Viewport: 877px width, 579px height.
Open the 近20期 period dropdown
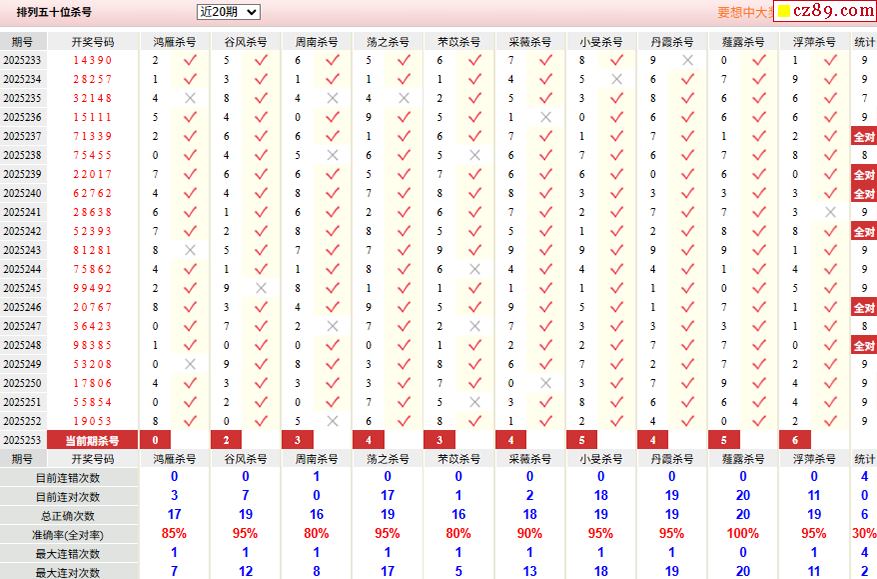pos(228,12)
